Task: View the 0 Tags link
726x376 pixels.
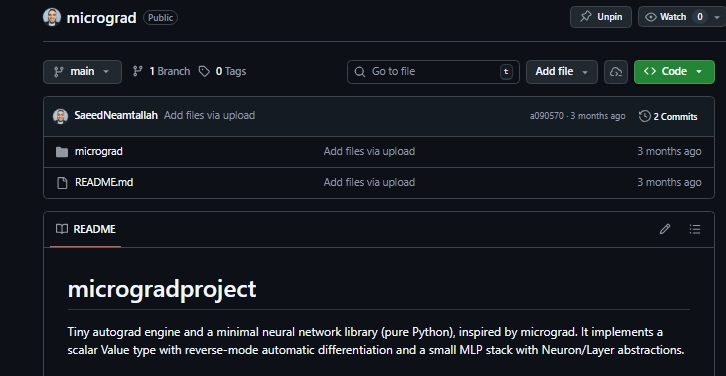Action: 222,71
